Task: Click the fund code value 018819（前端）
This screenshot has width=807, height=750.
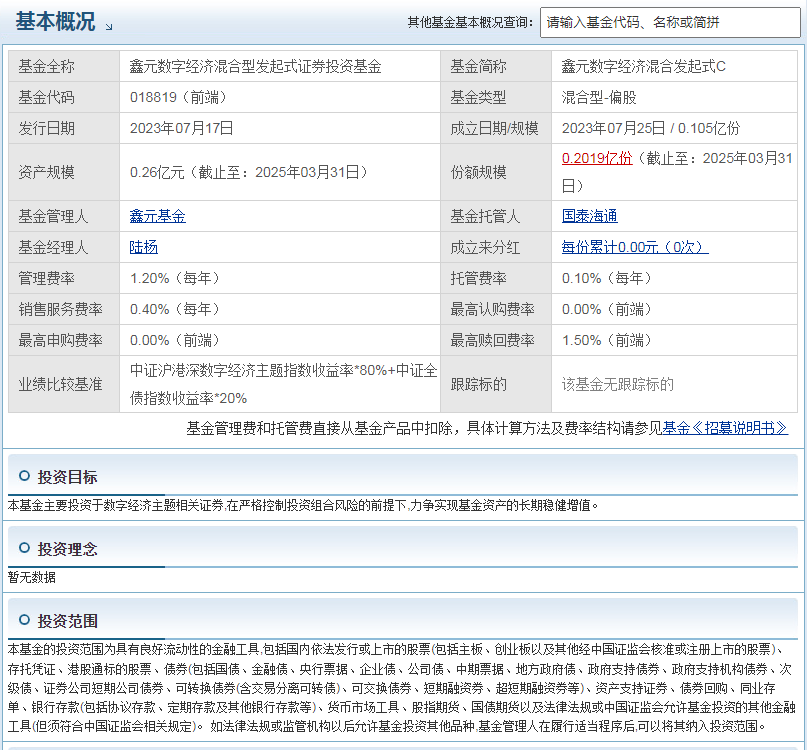Action: tap(178, 97)
